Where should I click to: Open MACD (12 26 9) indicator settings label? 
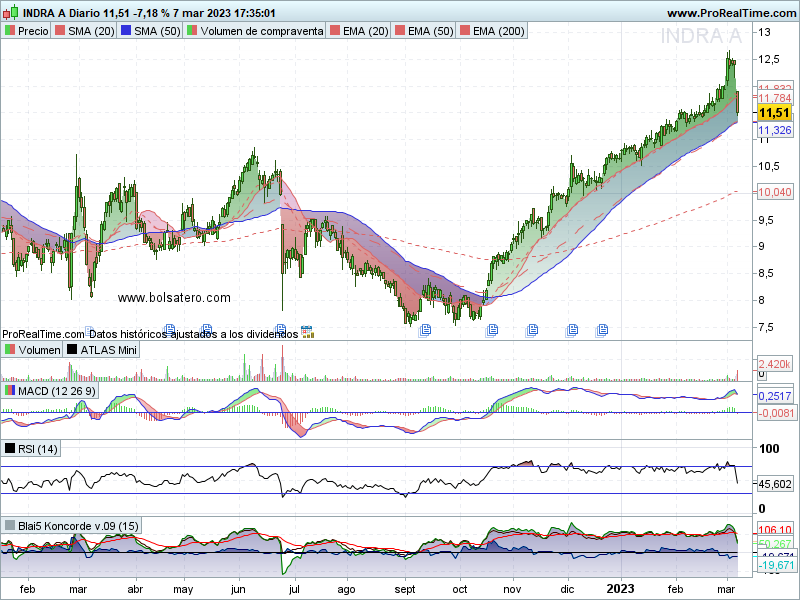click(x=51, y=391)
